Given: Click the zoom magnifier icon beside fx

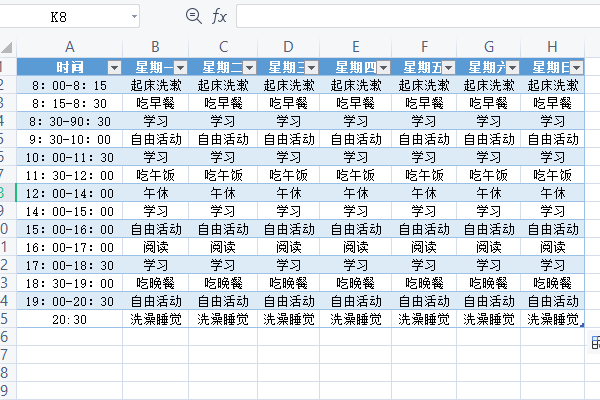Looking at the screenshot, I should 194,16.
